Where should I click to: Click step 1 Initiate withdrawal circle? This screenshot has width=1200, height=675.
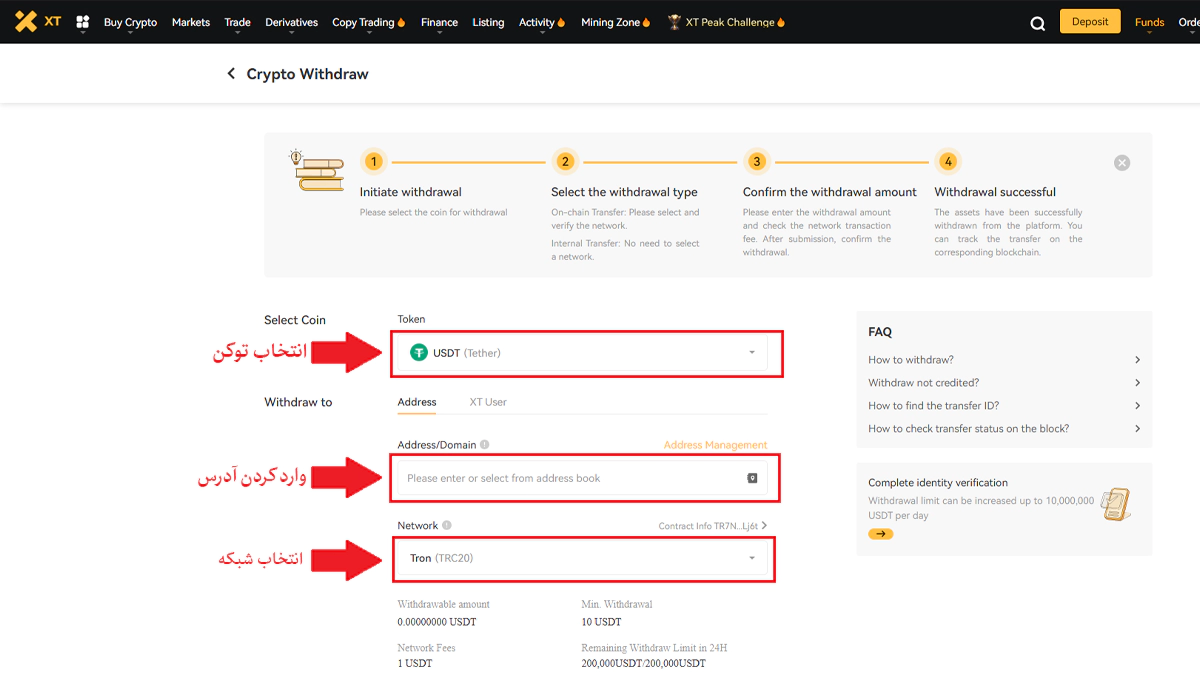click(373, 161)
